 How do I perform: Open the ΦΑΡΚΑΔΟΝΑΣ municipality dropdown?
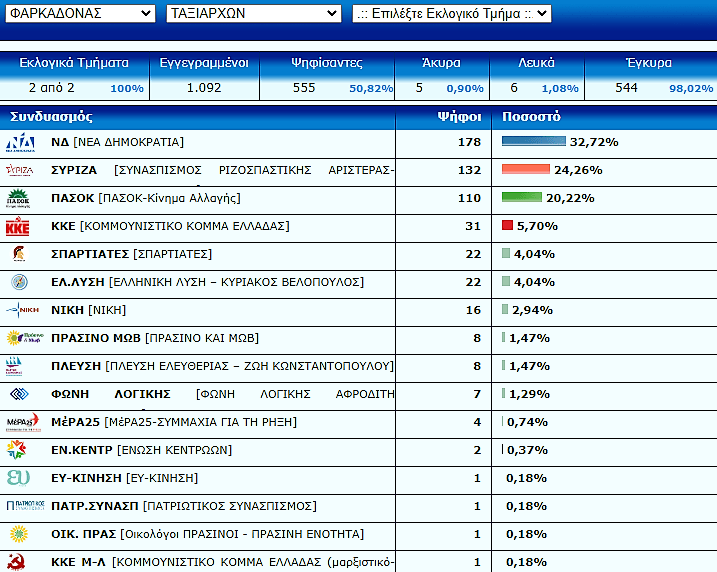click(x=79, y=13)
